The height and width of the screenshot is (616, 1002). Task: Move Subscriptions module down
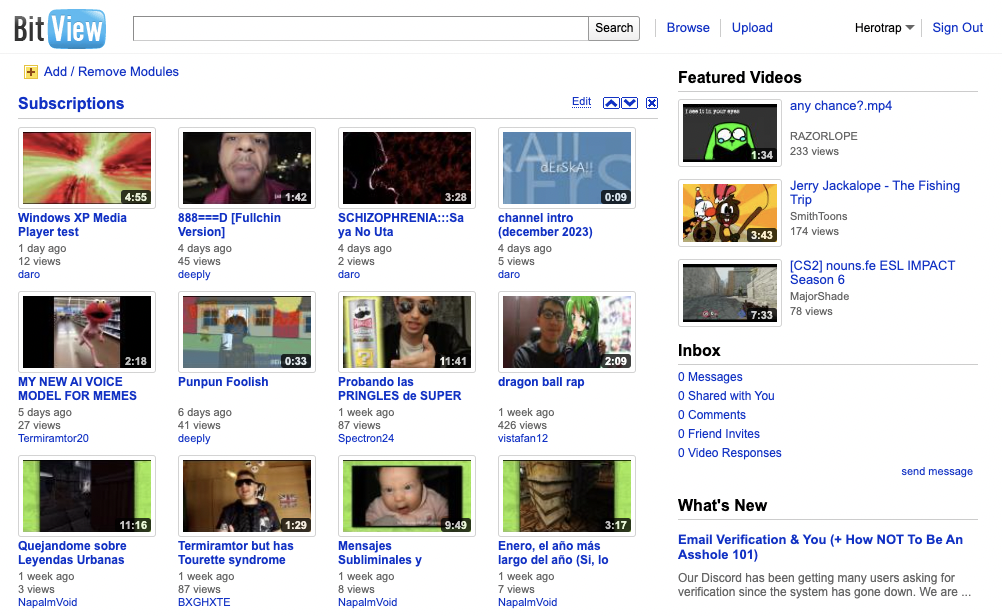(630, 103)
